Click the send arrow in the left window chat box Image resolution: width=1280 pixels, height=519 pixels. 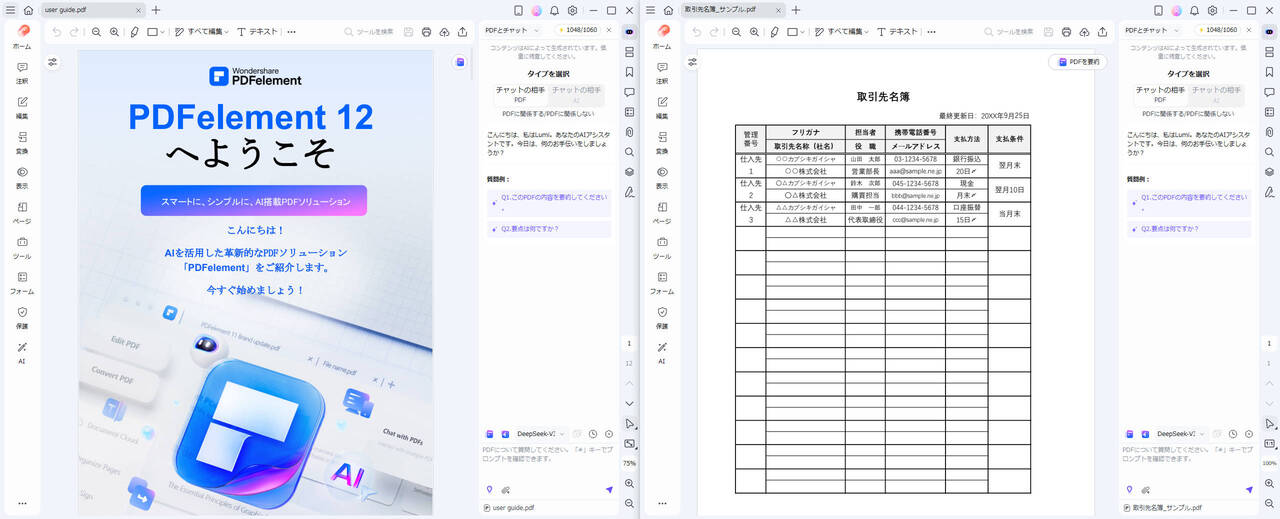coord(609,490)
